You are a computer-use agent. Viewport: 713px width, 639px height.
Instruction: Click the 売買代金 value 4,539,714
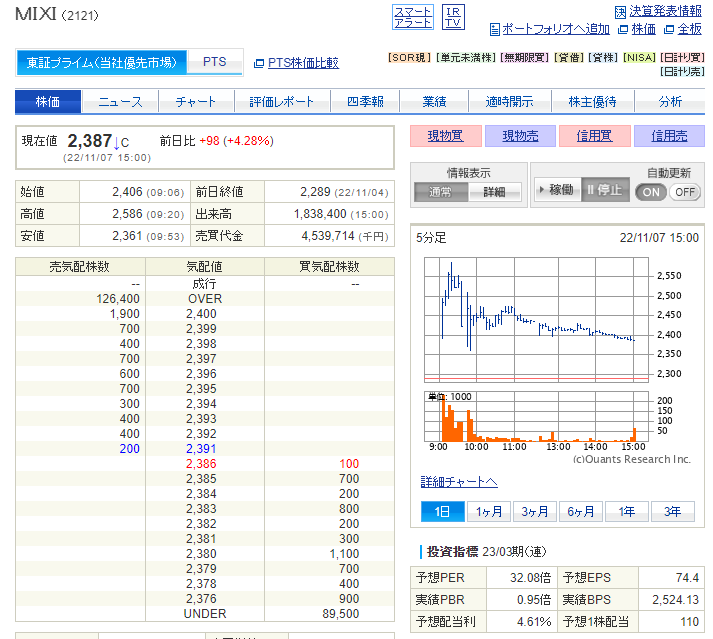point(328,236)
